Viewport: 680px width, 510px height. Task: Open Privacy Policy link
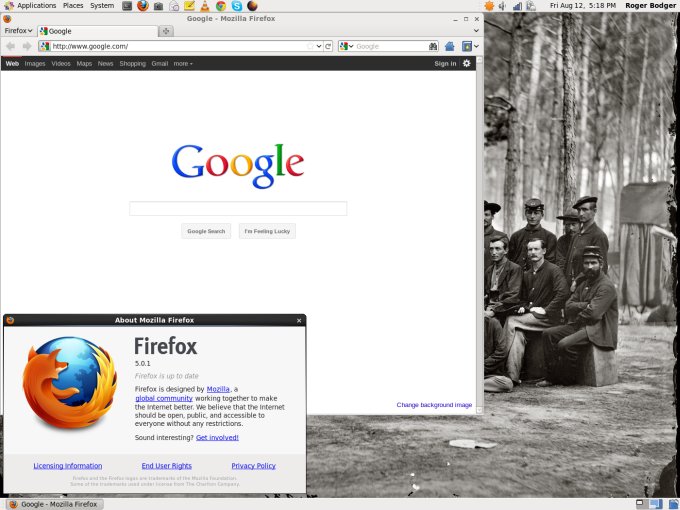coord(253,466)
